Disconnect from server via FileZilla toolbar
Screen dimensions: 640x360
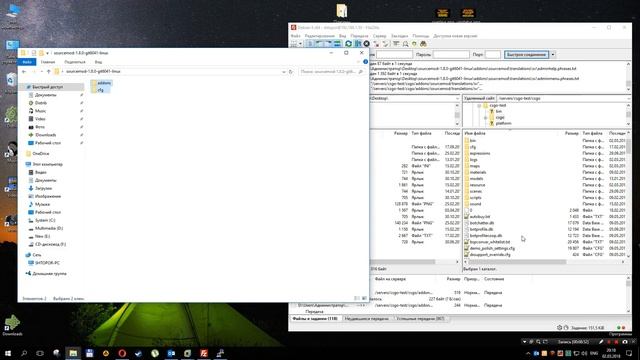[x=376, y=44]
